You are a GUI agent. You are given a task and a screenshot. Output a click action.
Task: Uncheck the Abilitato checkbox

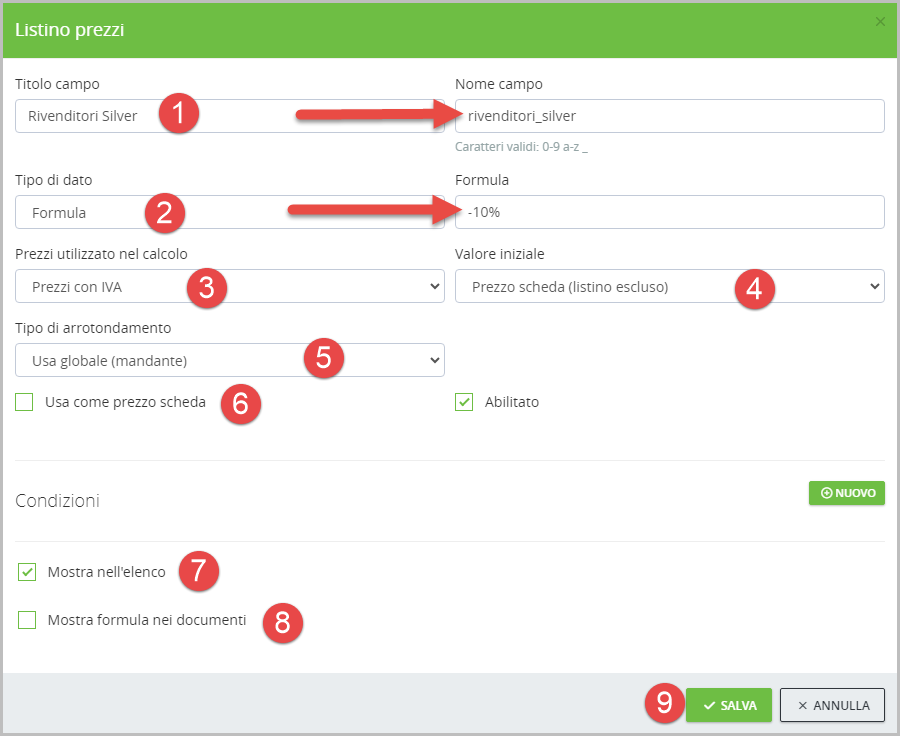click(464, 402)
